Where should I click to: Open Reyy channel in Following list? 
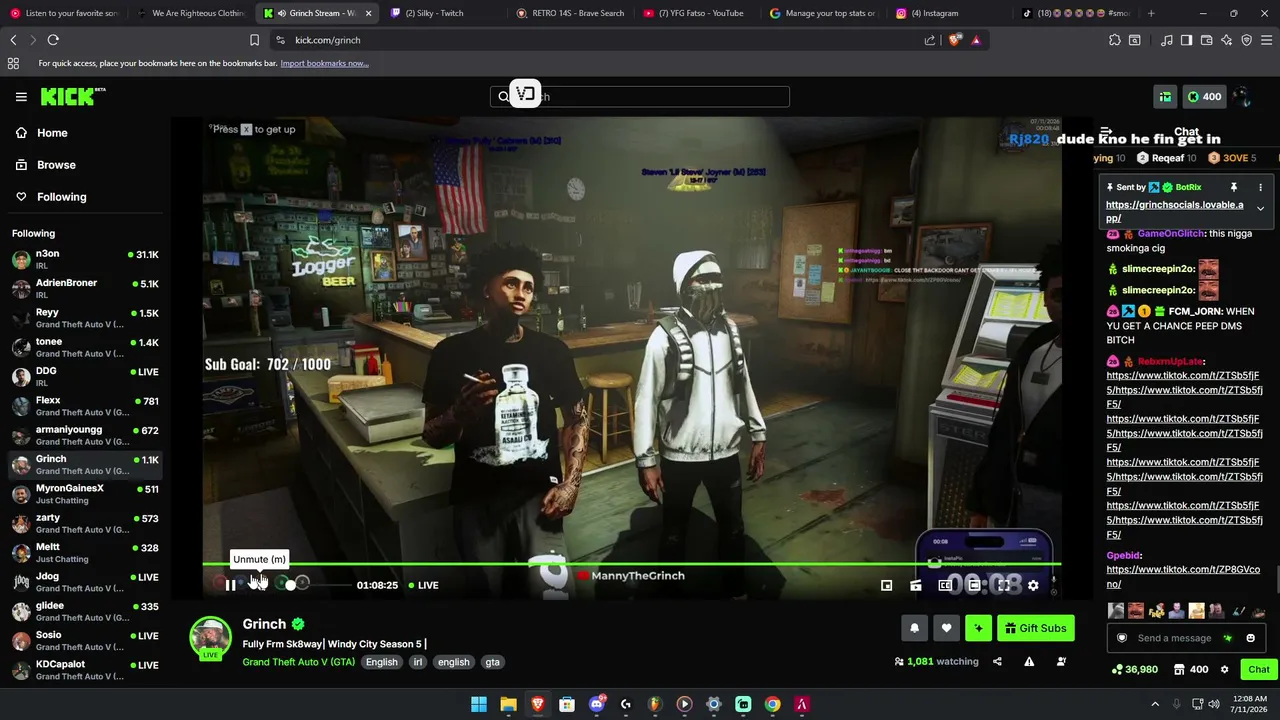(85, 318)
